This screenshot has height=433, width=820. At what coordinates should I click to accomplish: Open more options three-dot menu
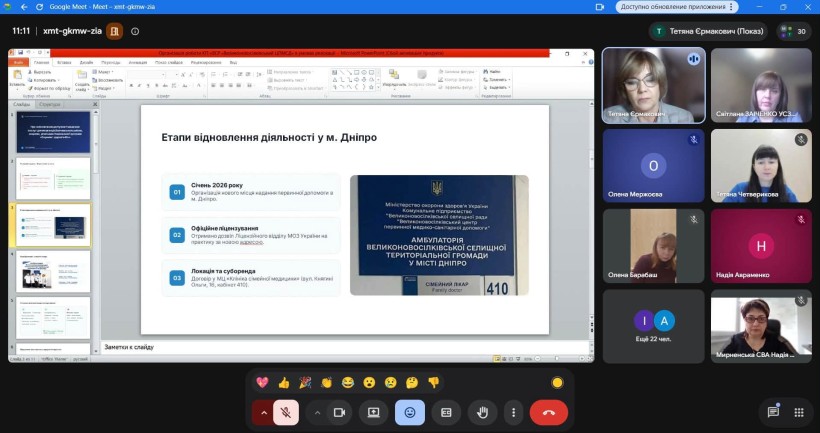tap(513, 413)
